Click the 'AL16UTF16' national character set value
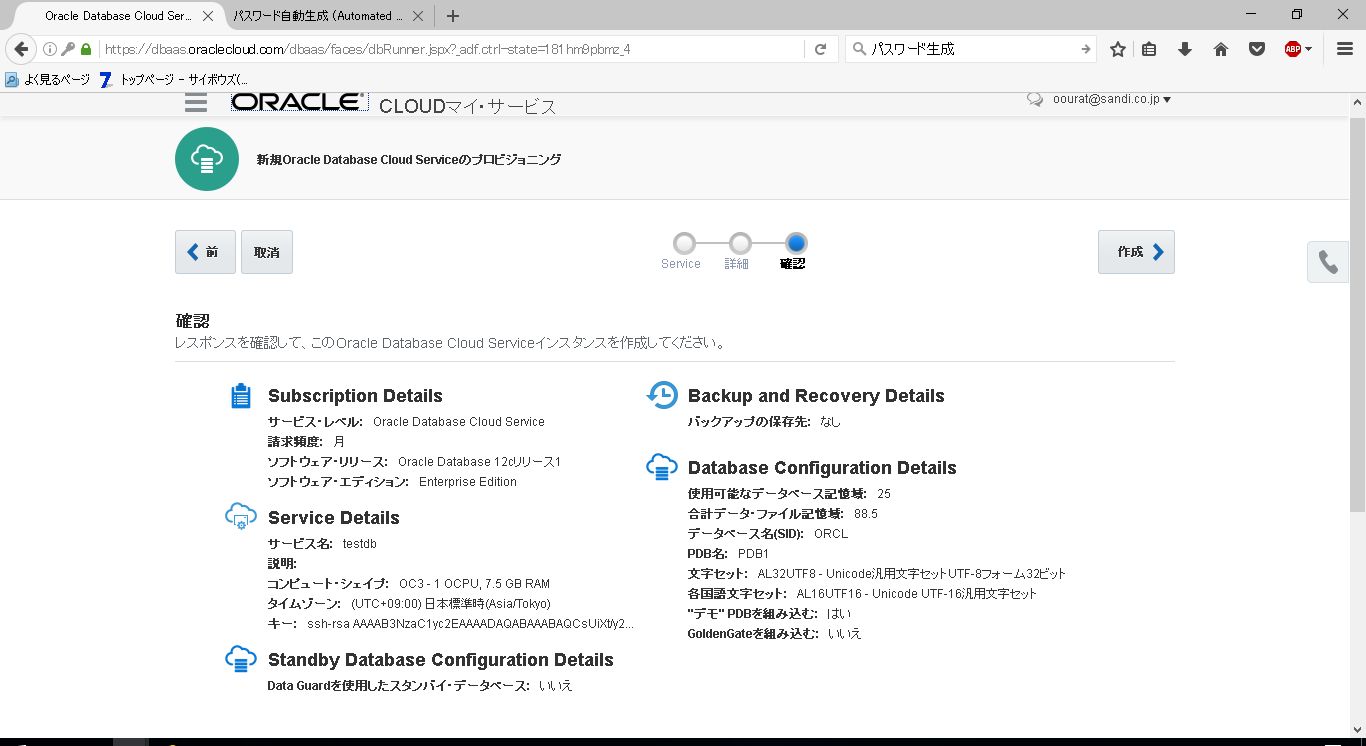Viewport: 1366px width, 746px height. [917, 594]
